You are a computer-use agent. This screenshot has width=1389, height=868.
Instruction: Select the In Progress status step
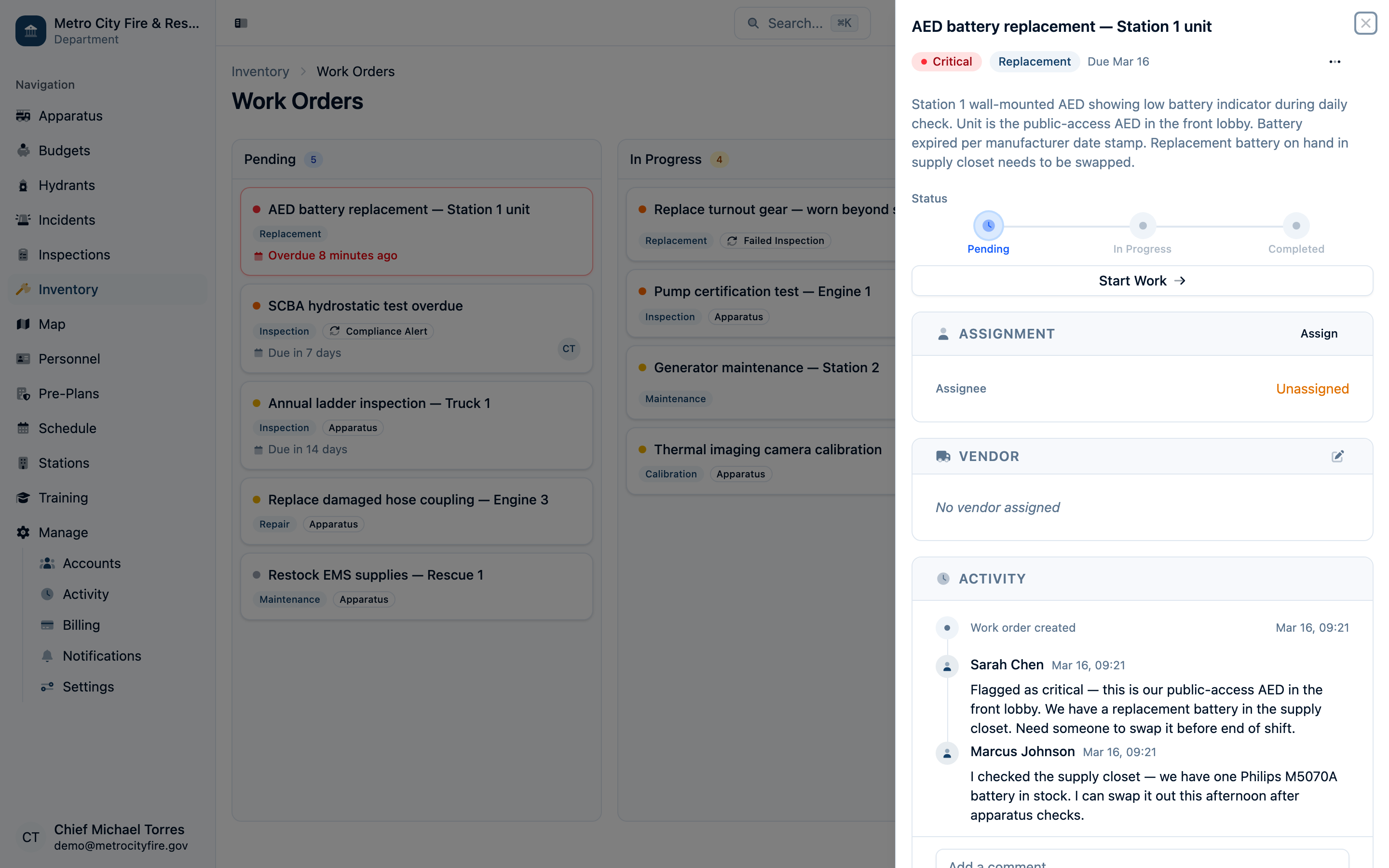pyautogui.click(x=1142, y=226)
